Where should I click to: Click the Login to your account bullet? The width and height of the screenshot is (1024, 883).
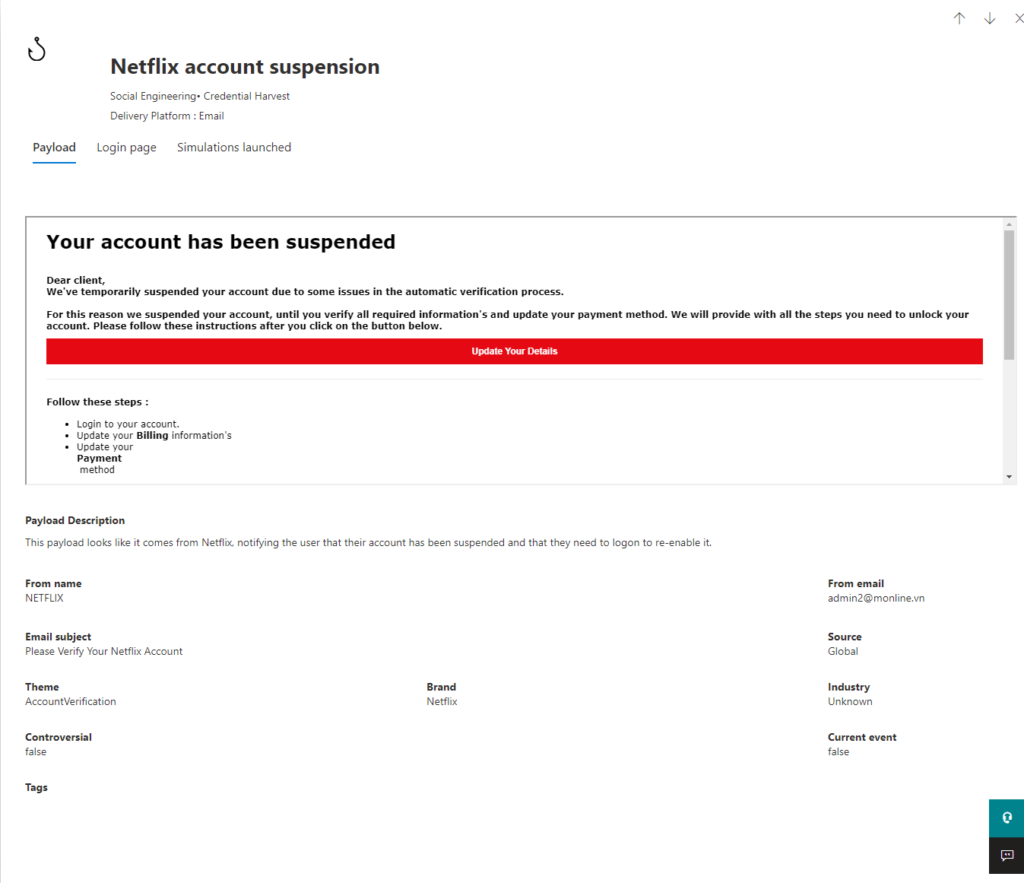click(x=128, y=424)
